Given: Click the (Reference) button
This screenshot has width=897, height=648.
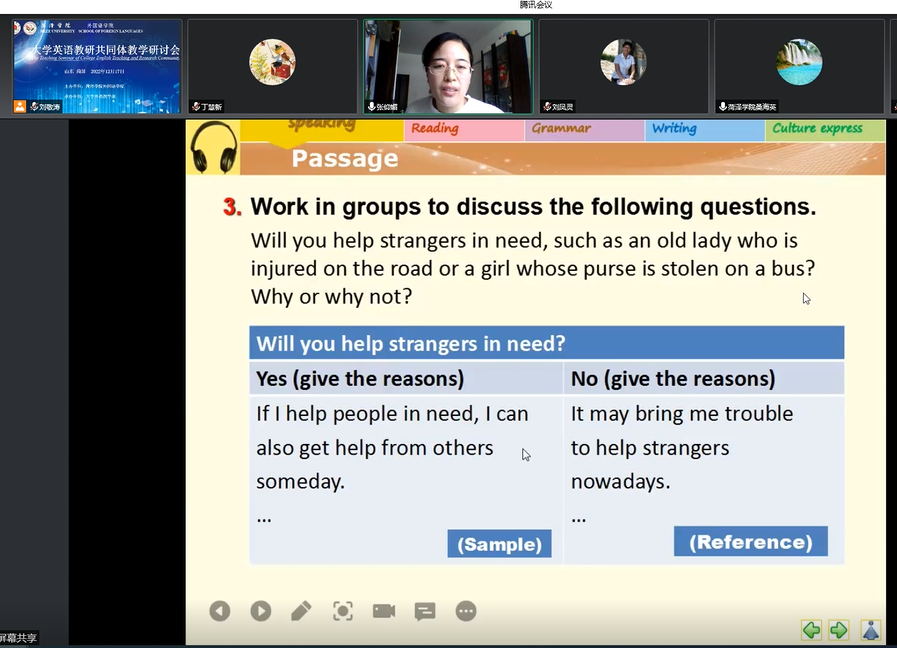Looking at the screenshot, I should click(750, 542).
